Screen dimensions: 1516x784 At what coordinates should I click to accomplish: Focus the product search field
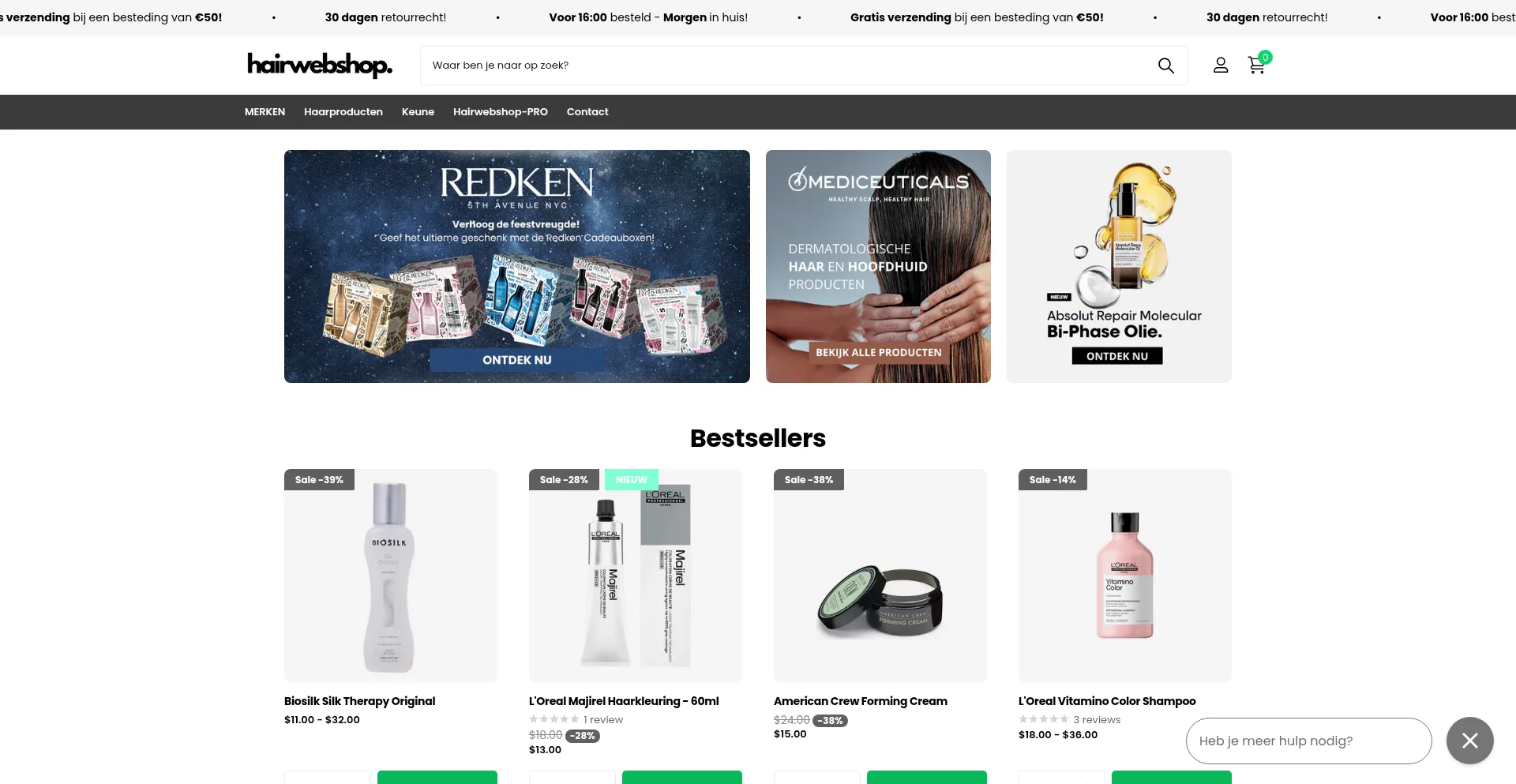[790, 66]
